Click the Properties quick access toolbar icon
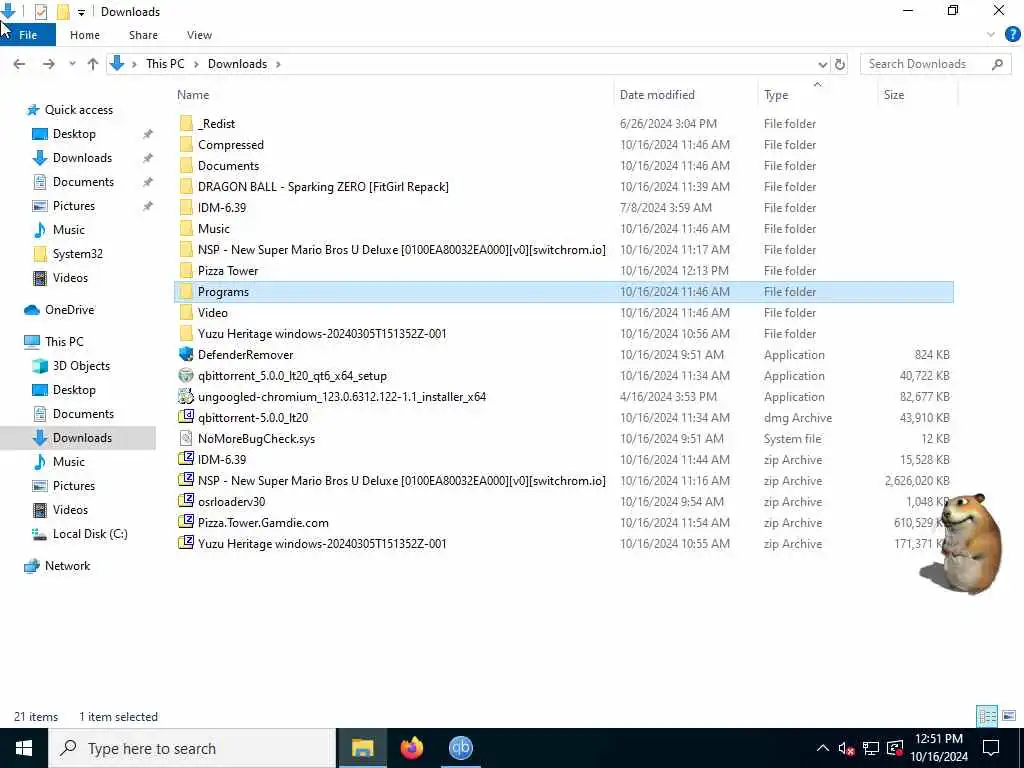This screenshot has width=1024, height=768. pos(40,12)
